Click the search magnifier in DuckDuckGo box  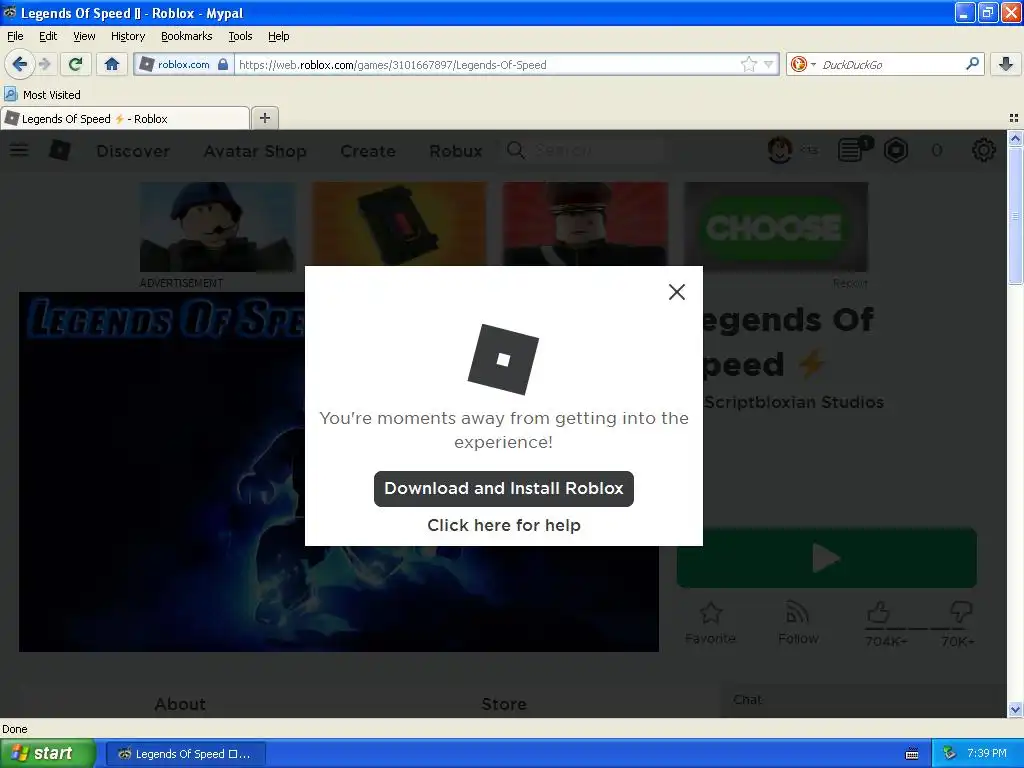pyautogui.click(x=972, y=64)
